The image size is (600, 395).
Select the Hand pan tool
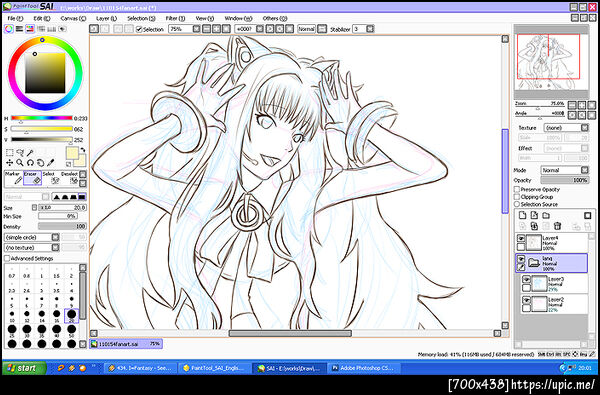pos(41,163)
